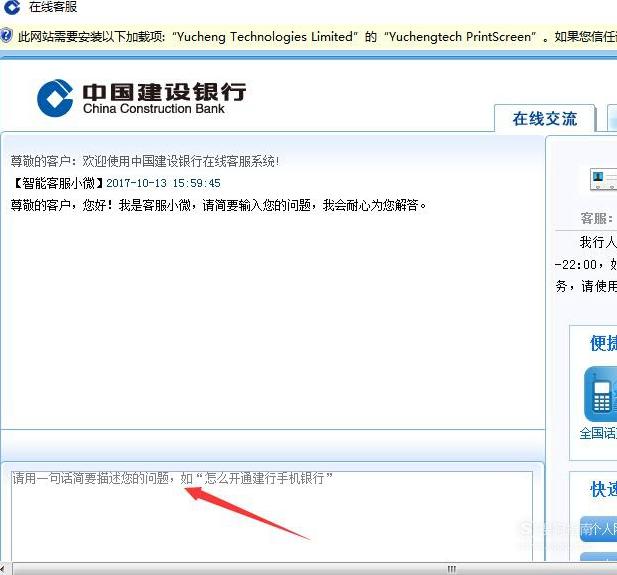
Task: Click the 客服： label in the right panel
Action: pos(597,218)
